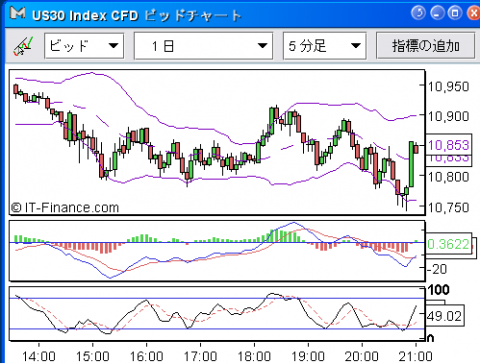Minimize the US30 chart window

click(437, 13)
